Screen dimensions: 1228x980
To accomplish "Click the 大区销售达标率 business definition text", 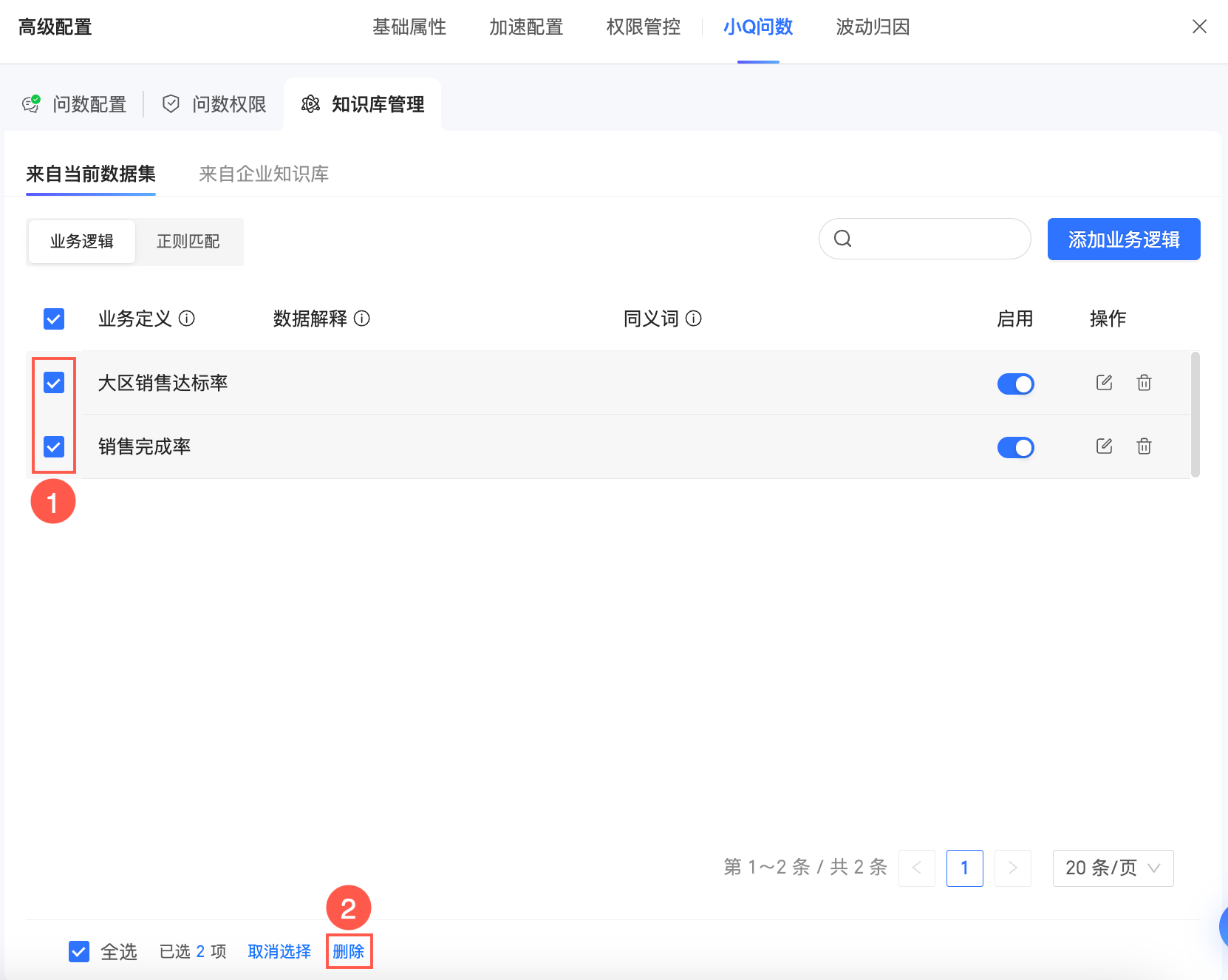I will (163, 383).
